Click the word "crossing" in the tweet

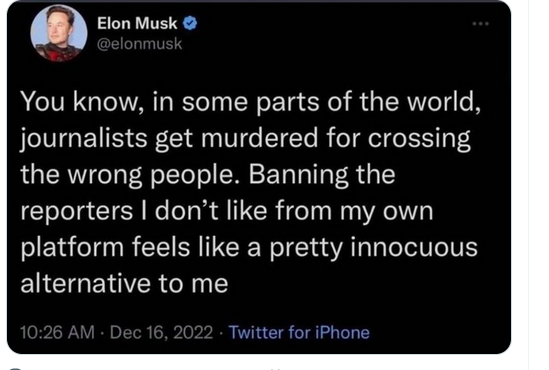[419, 139]
